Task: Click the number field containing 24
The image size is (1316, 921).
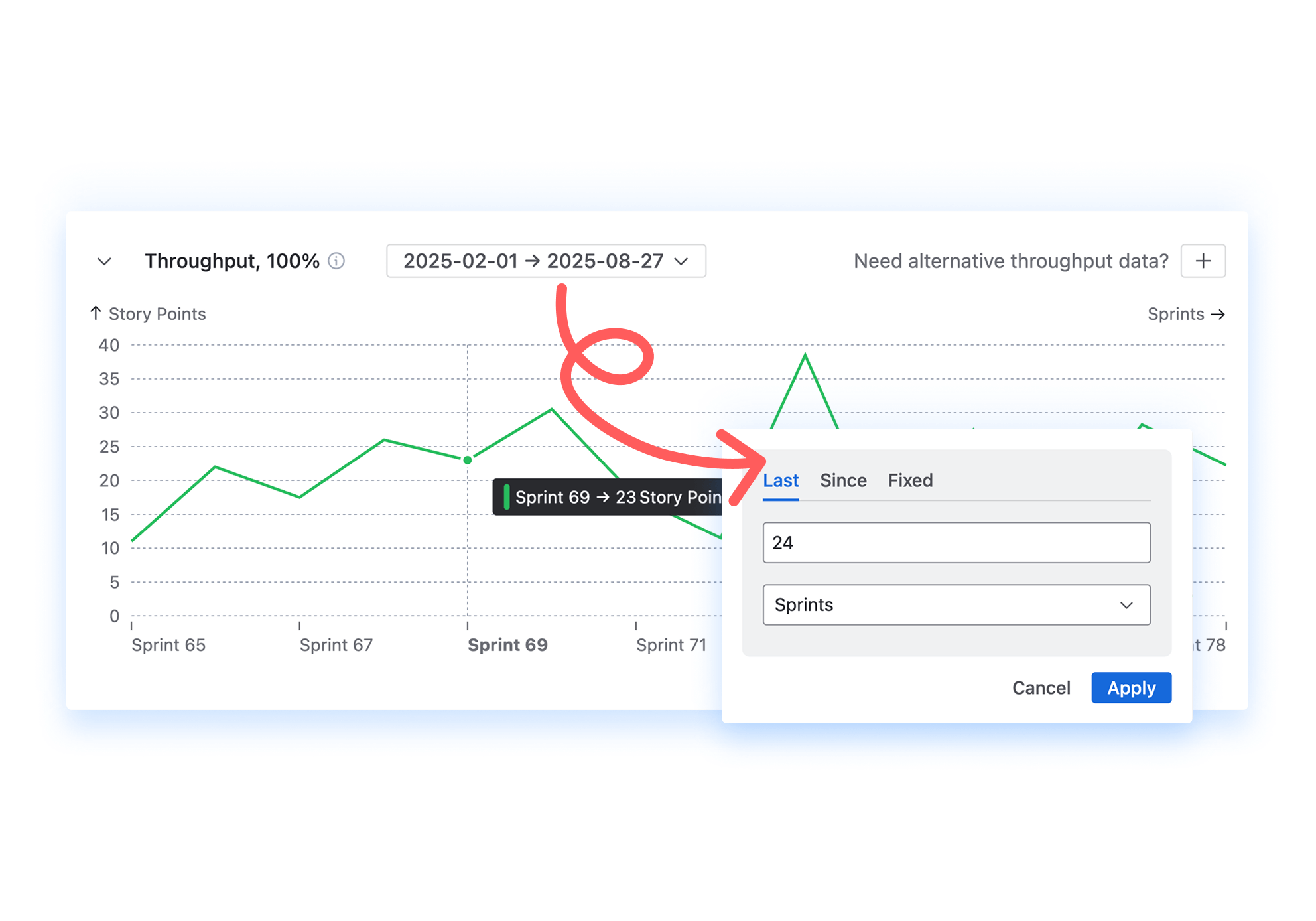Action: pyautogui.click(x=956, y=543)
